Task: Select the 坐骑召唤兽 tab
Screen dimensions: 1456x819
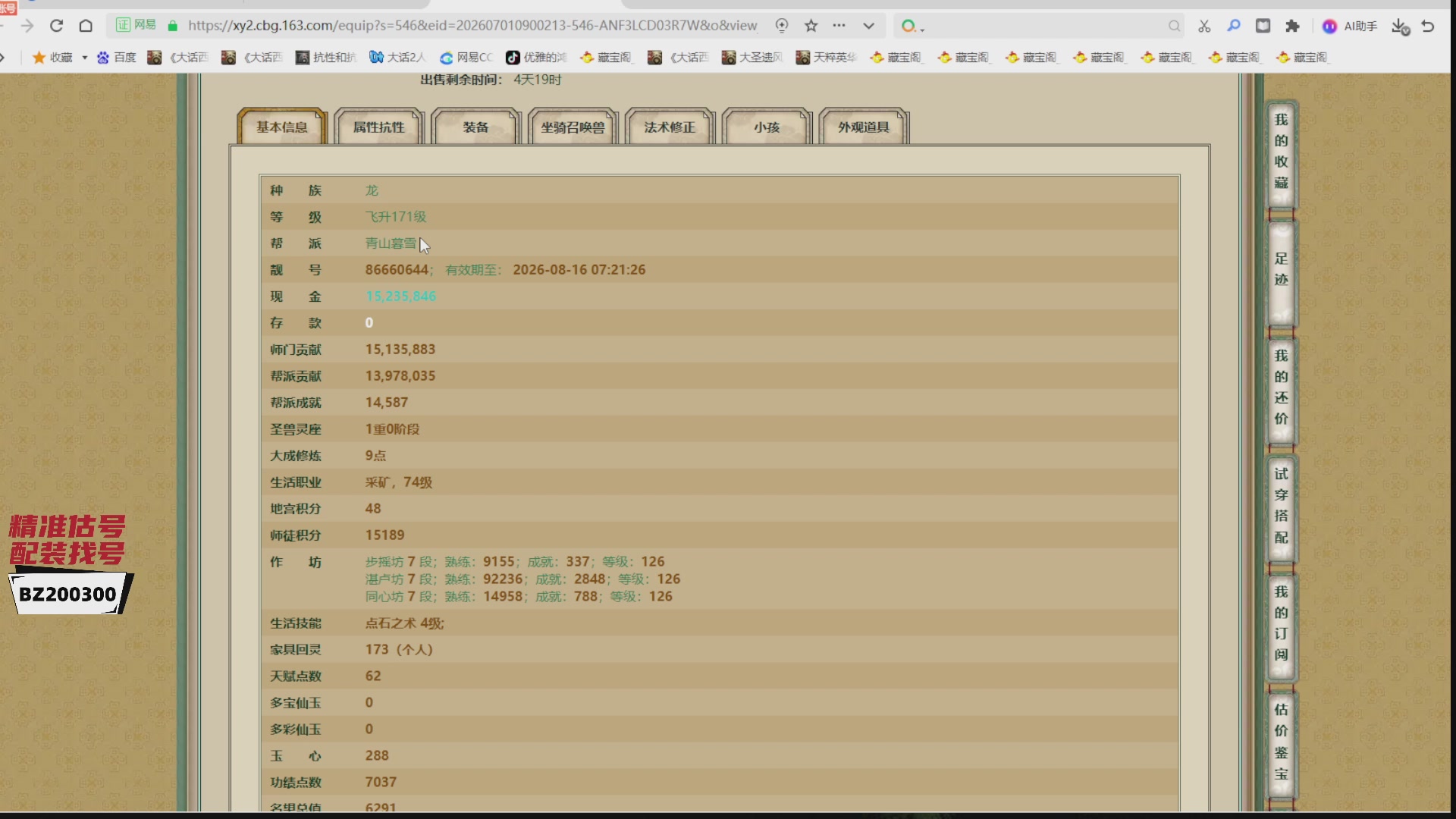Action: (573, 127)
